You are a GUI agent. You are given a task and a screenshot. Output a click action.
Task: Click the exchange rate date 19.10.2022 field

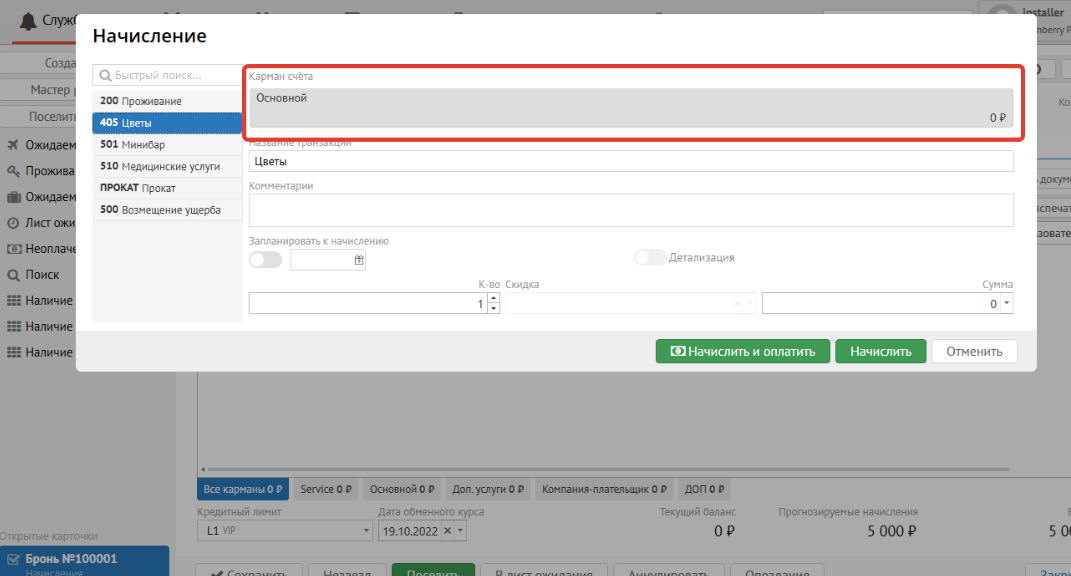411,531
